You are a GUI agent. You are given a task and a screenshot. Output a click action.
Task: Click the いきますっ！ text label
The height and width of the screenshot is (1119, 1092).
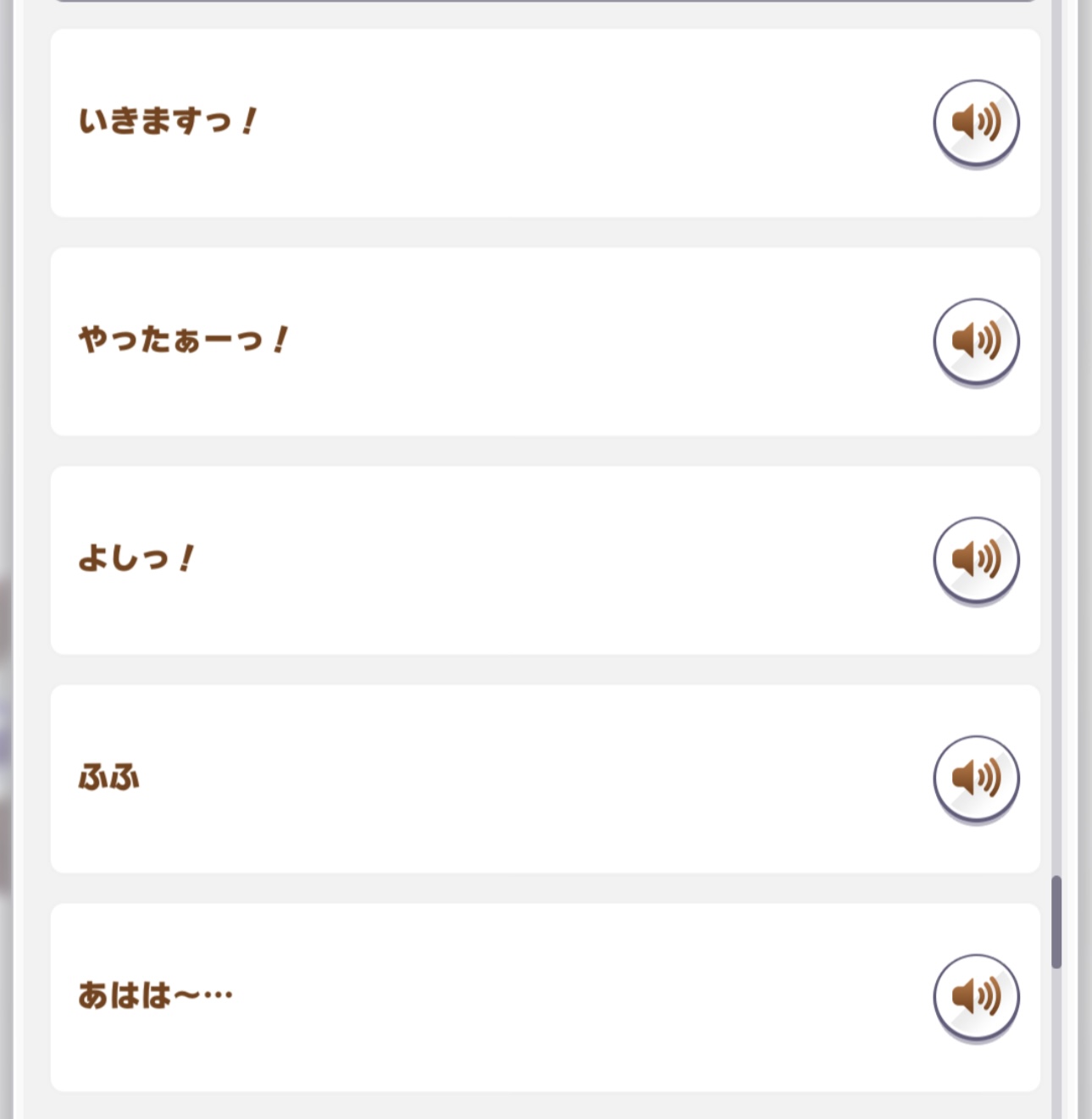tap(168, 121)
